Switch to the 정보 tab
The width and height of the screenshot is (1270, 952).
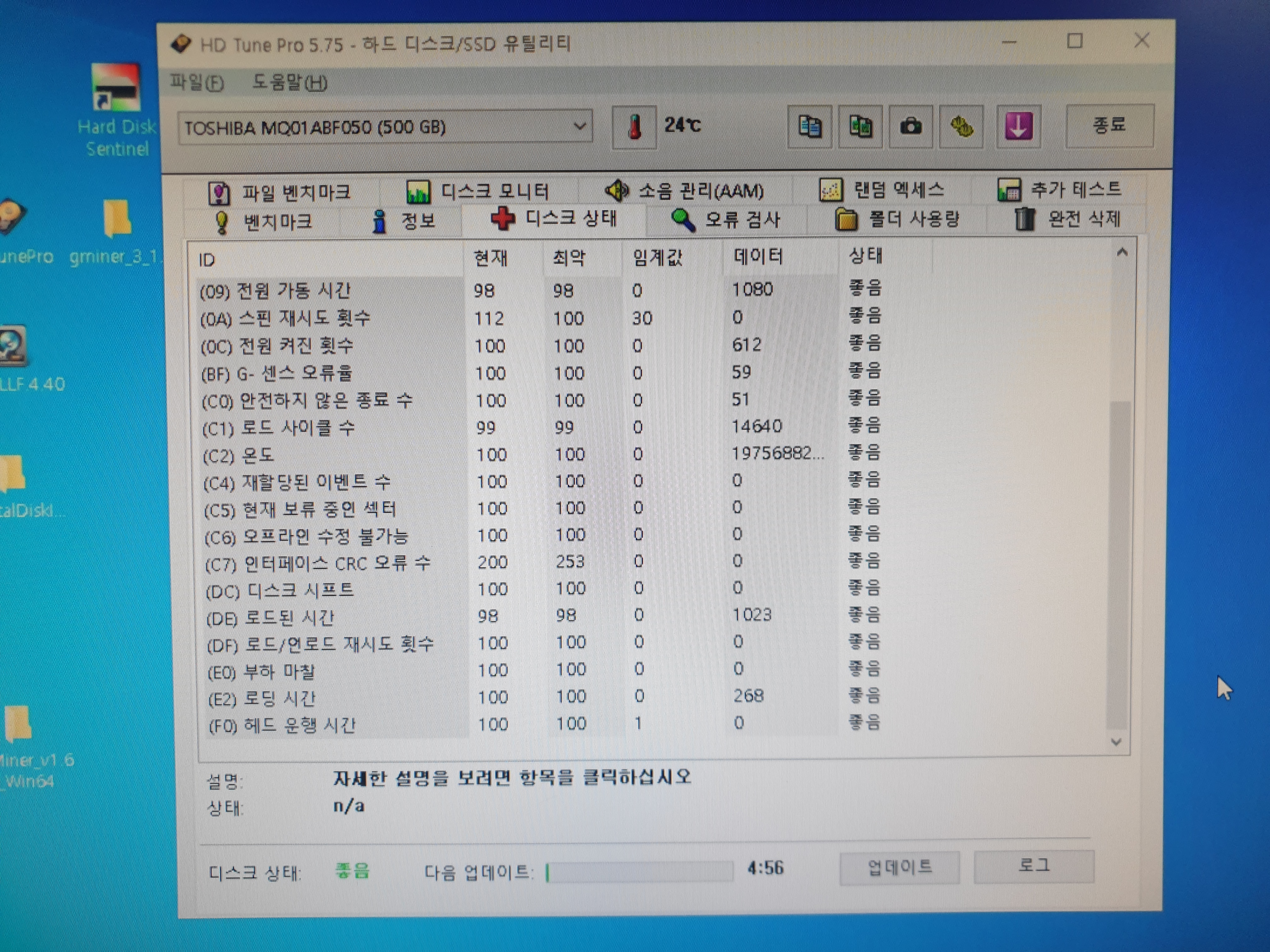[x=404, y=221]
